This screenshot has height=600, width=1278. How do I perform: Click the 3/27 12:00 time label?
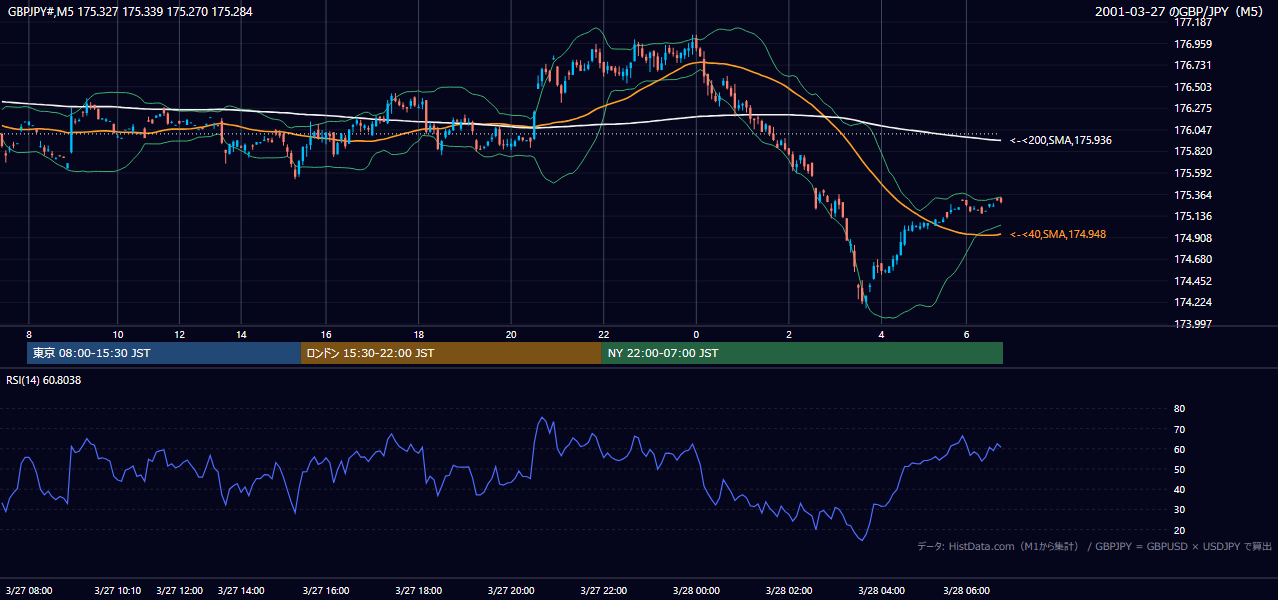tap(180, 590)
